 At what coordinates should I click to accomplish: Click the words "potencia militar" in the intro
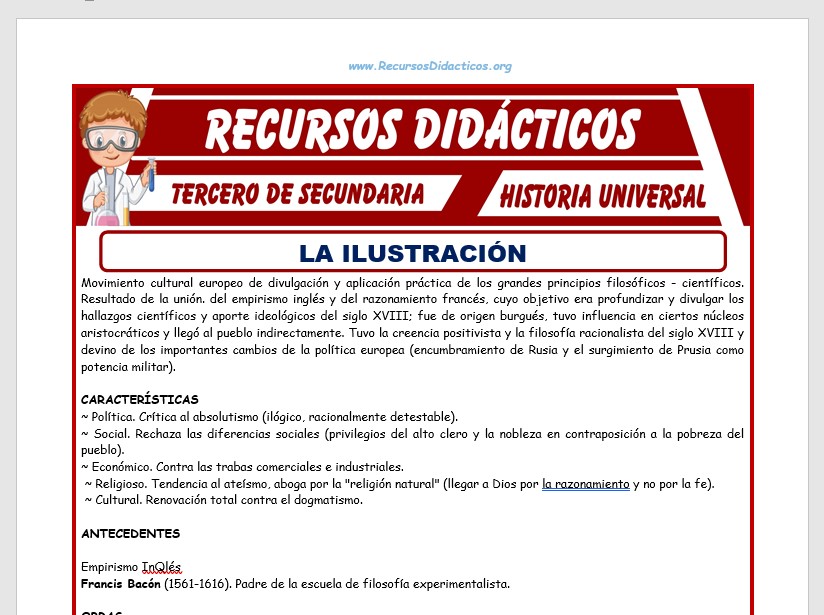pos(125,367)
